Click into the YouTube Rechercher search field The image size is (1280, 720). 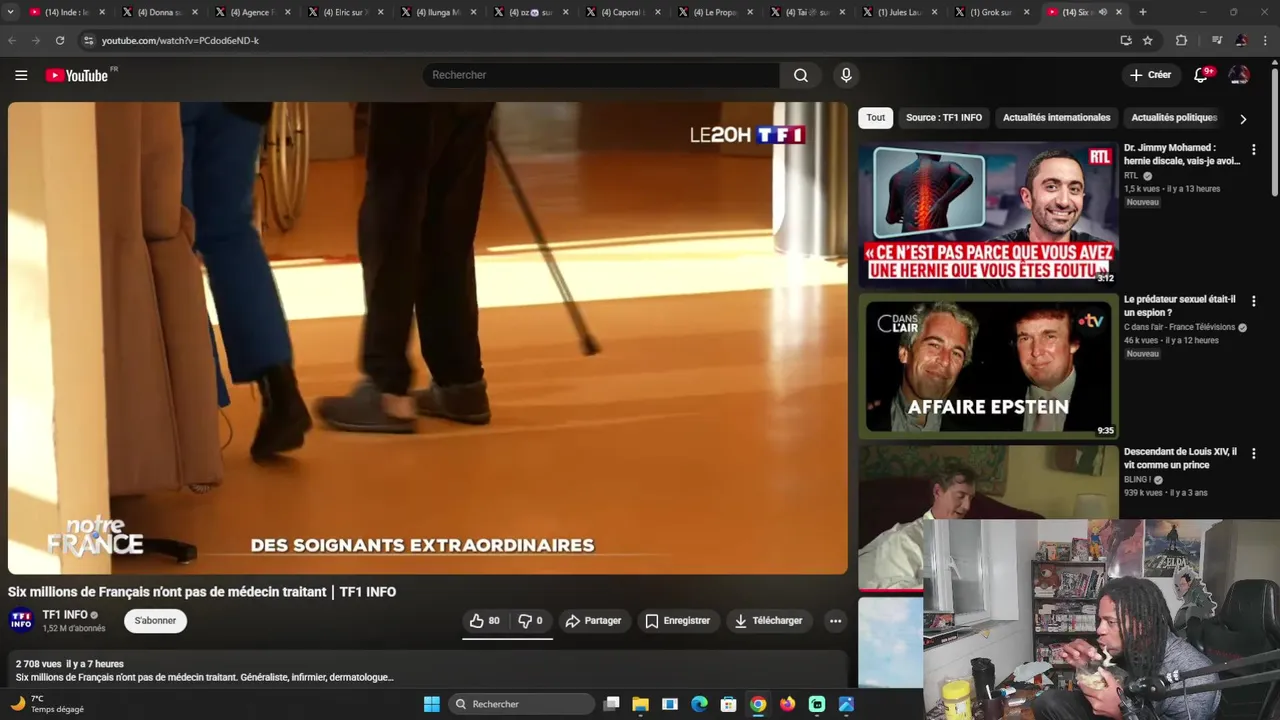click(600, 75)
